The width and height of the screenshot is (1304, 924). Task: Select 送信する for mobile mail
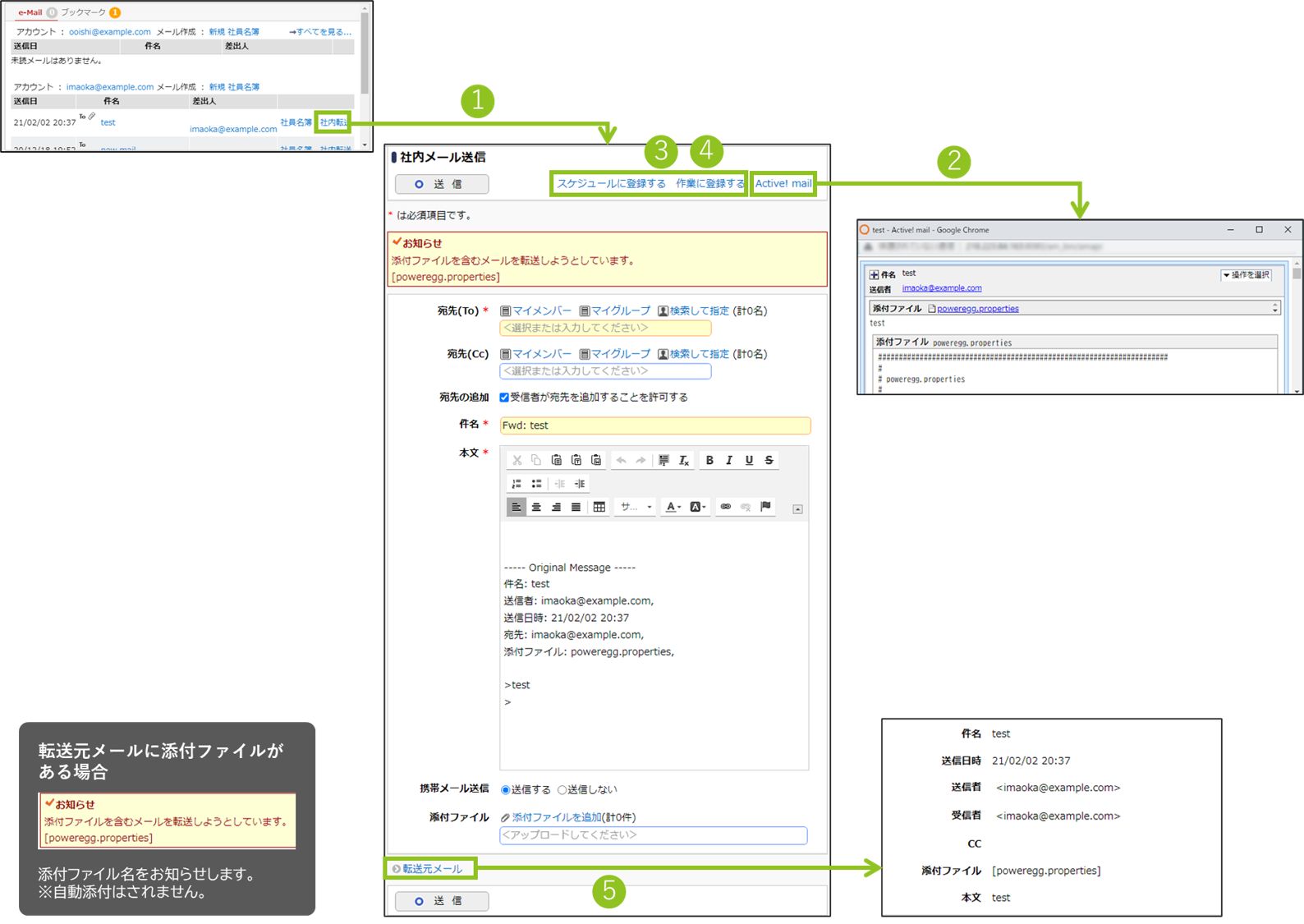[x=505, y=790]
